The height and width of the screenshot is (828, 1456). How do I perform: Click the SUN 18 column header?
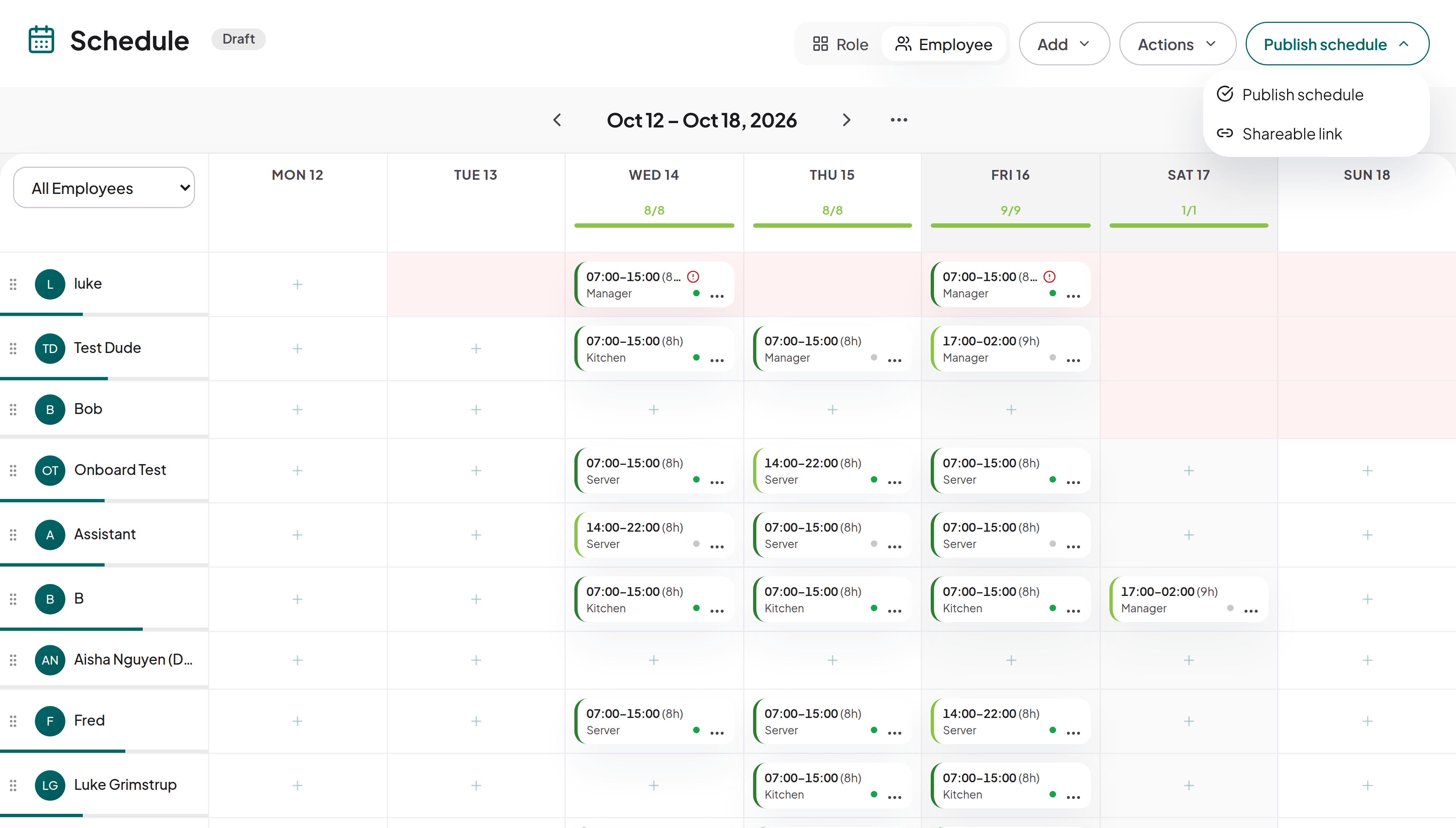(1367, 175)
